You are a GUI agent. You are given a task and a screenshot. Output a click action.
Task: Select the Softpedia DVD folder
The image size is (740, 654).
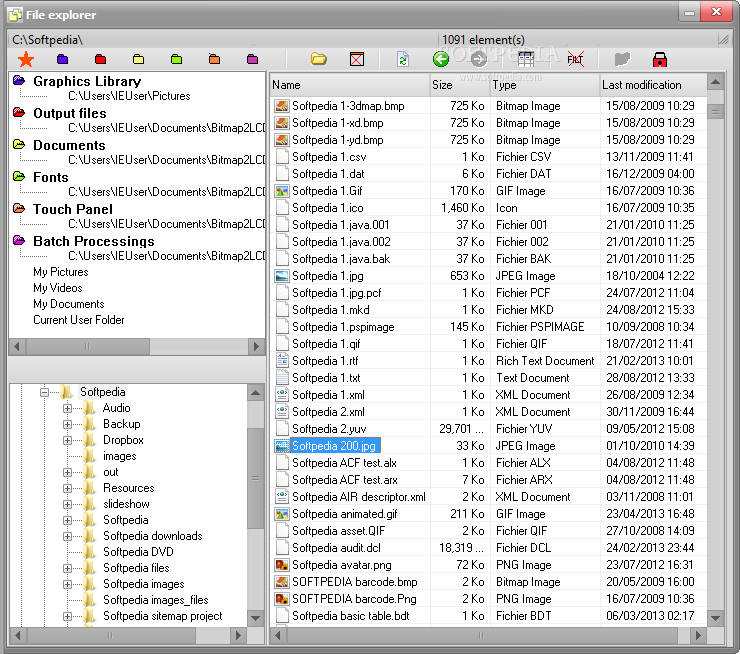pos(138,552)
